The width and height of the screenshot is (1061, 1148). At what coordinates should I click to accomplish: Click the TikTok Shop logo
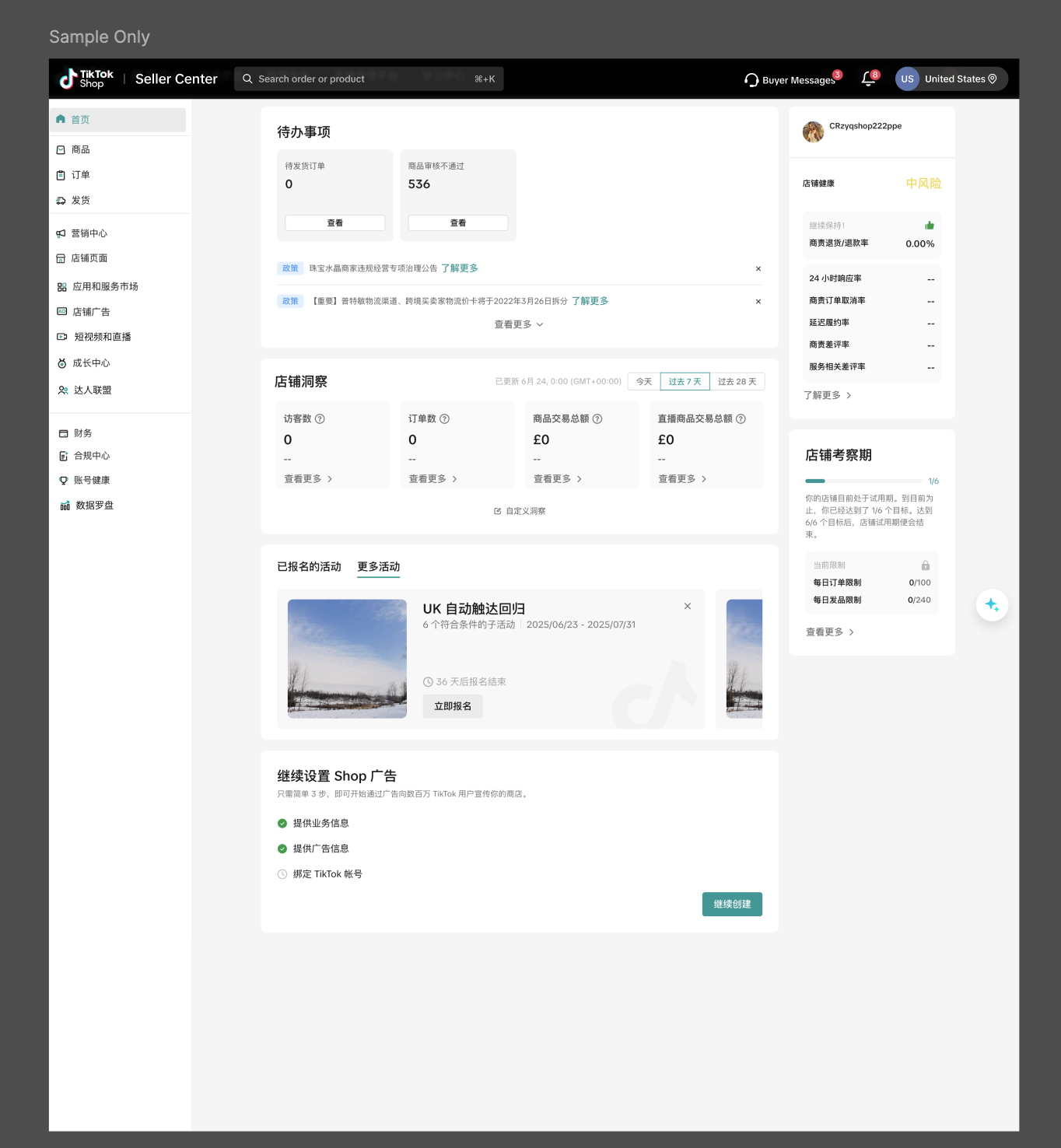[x=86, y=79]
